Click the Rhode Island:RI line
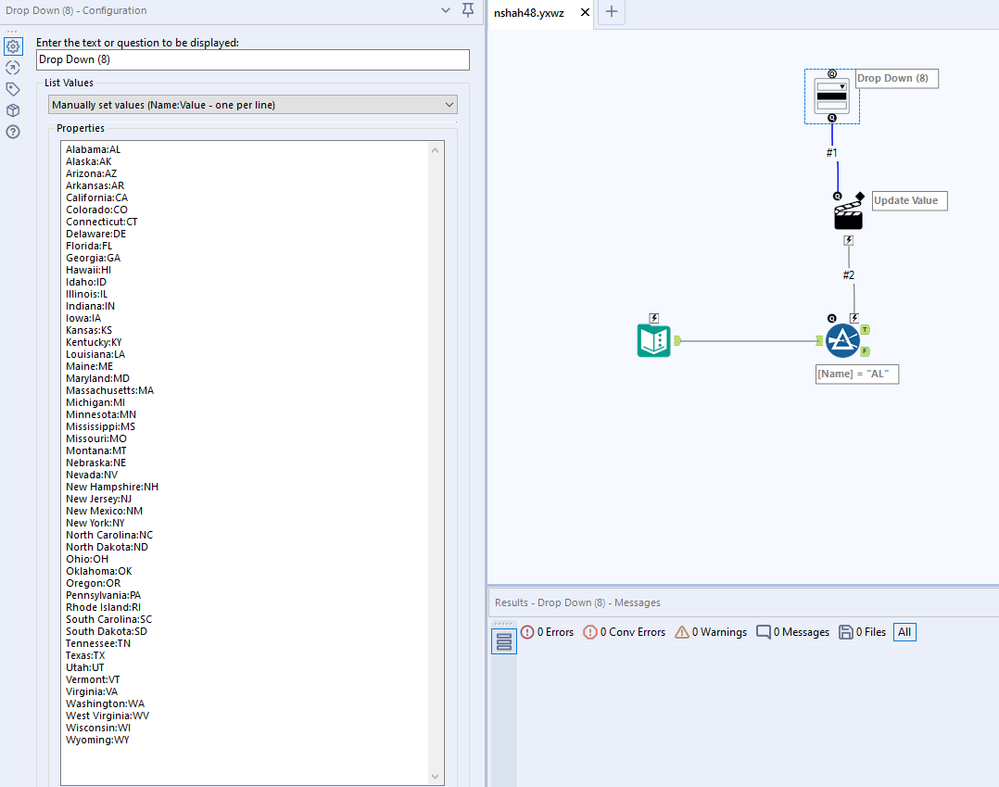The height and width of the screenshot is (787, 999). 103,607
